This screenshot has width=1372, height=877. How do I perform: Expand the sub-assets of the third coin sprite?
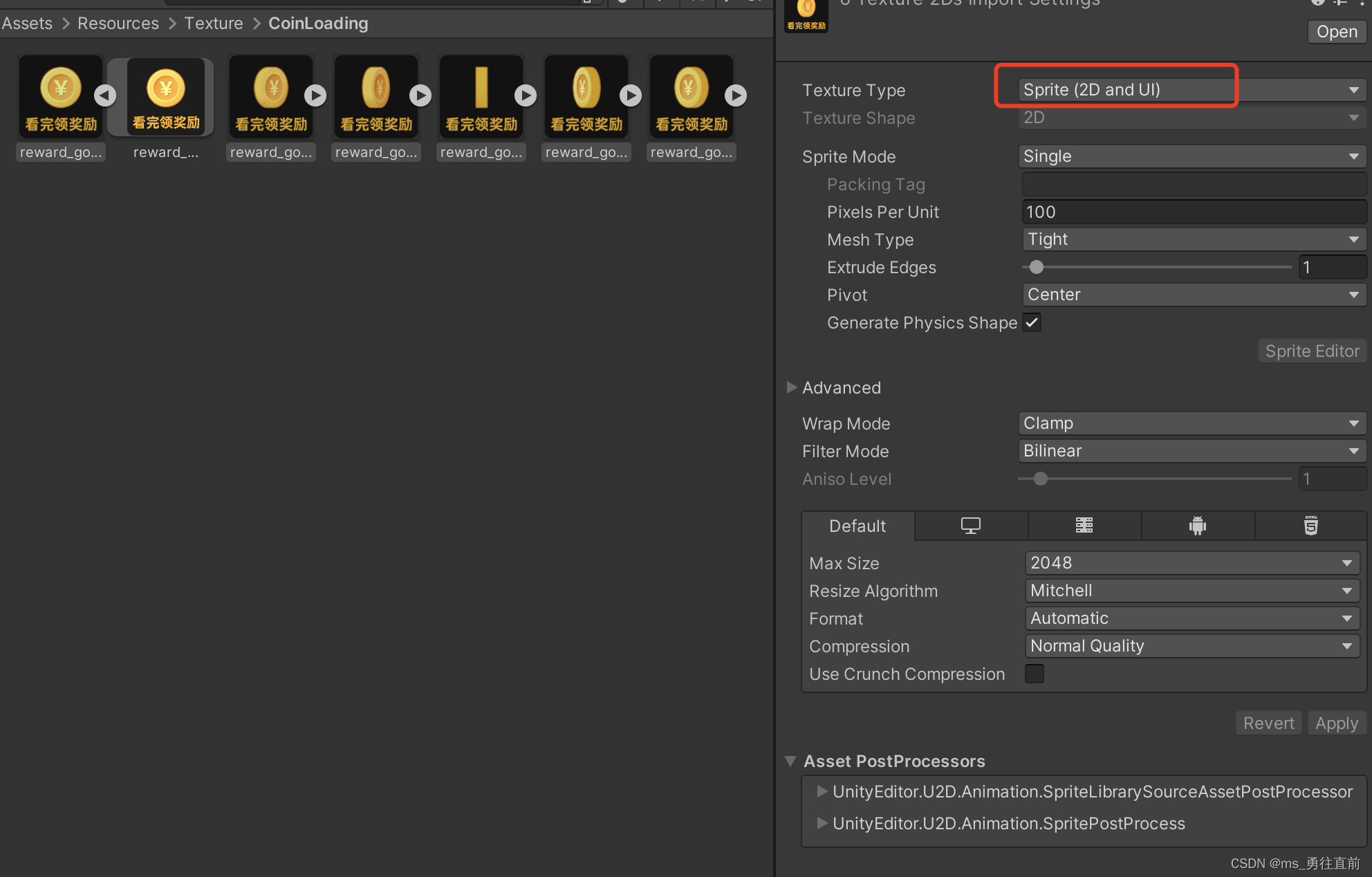pos(315,95)
